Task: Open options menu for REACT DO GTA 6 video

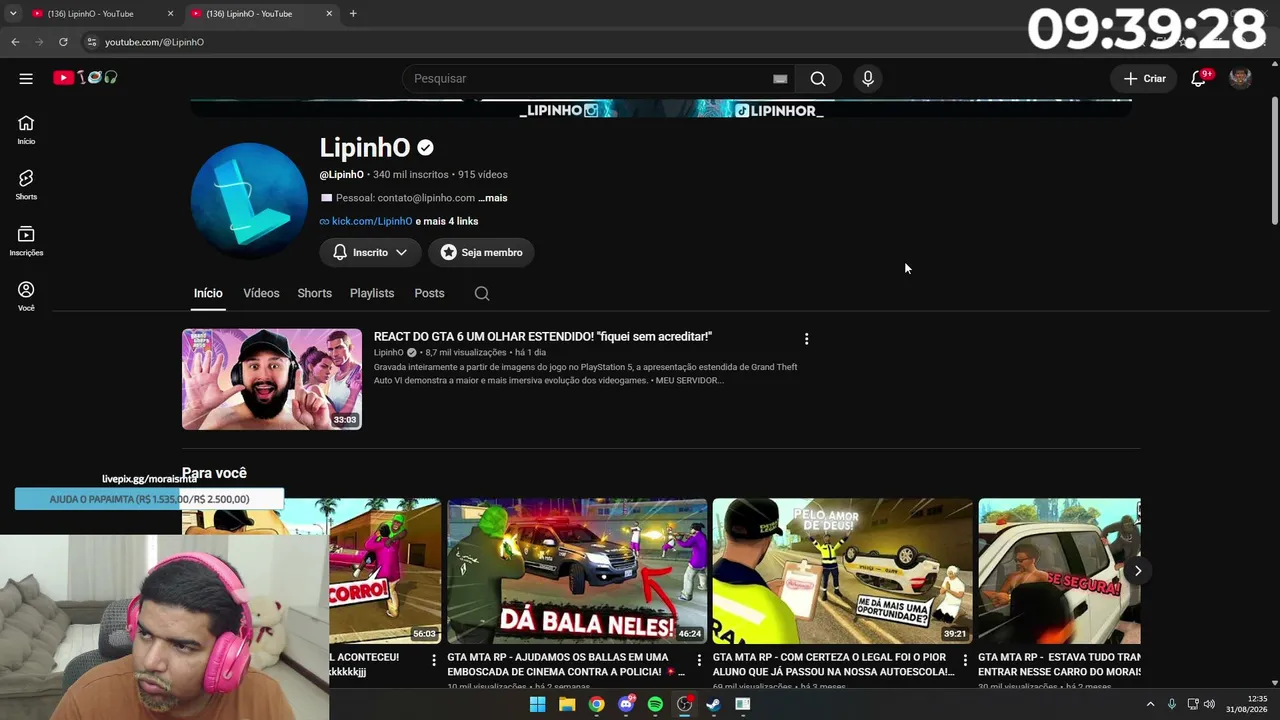Action: click(806, 339)
